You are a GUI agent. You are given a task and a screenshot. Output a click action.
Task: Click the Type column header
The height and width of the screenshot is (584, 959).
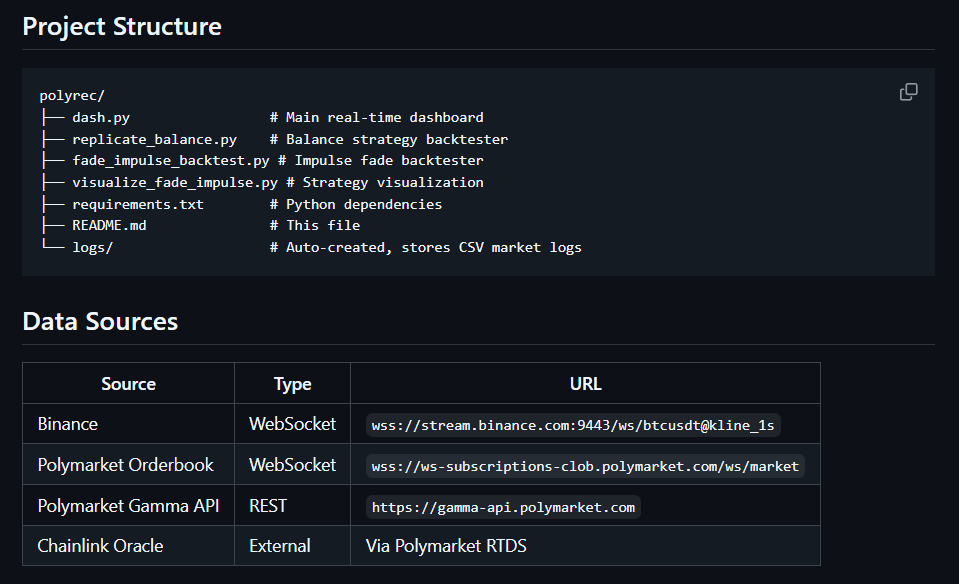(x=292, y=384)
